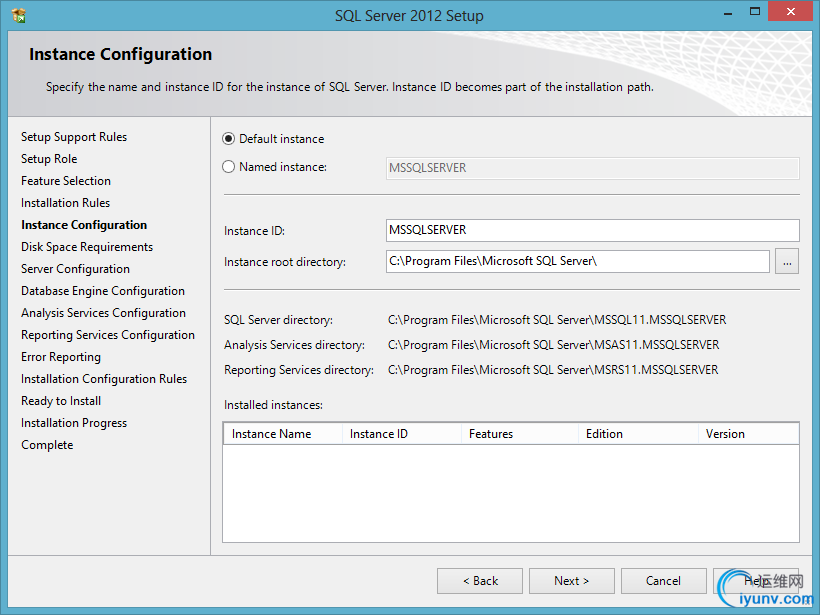This screenshot has height=615, width=820.
Task: Click the Edition column header
Action: click(x=638, y=434)
